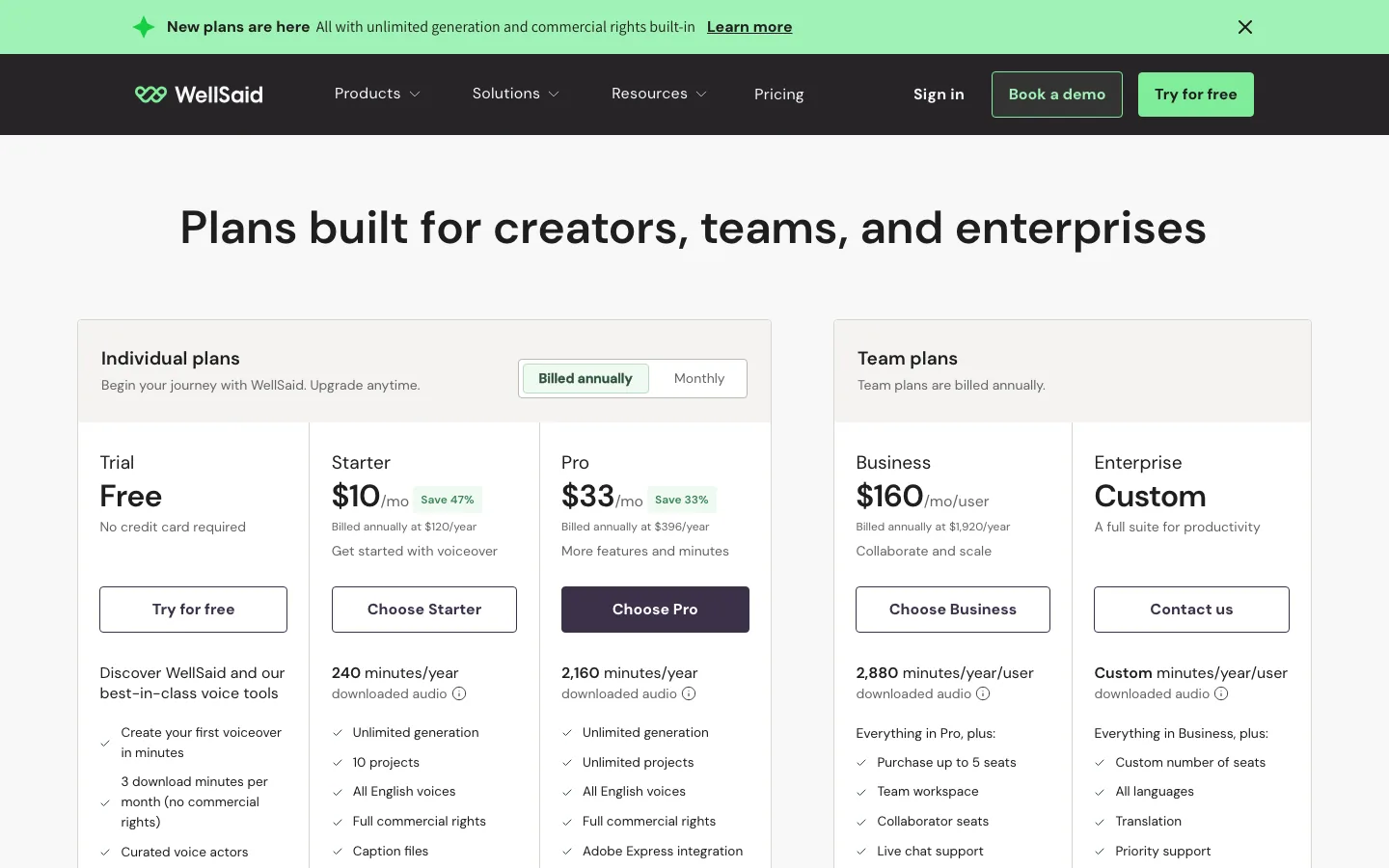This screenshot has width=1389, height=868.
Task: Click 'Team workspace' feature
Action: tap(928, 791)
